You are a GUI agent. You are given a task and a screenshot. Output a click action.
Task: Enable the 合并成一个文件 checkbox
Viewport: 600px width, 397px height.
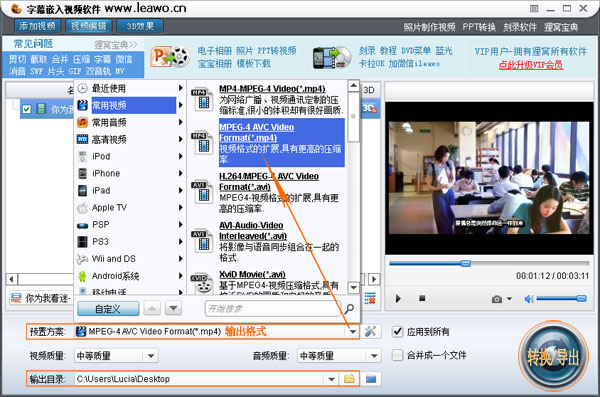click(x=398, y=355)
